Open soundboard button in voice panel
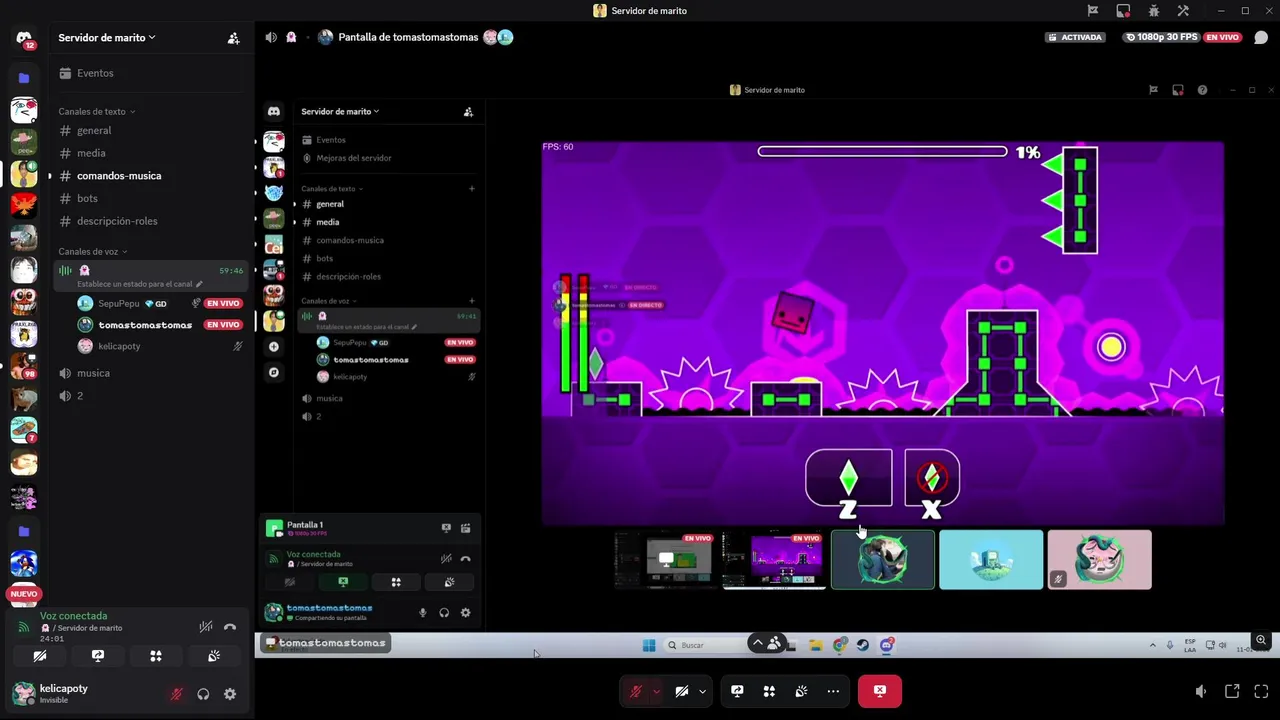The width and height of the screenshot is (1280, 720). [x=214, y=656]
